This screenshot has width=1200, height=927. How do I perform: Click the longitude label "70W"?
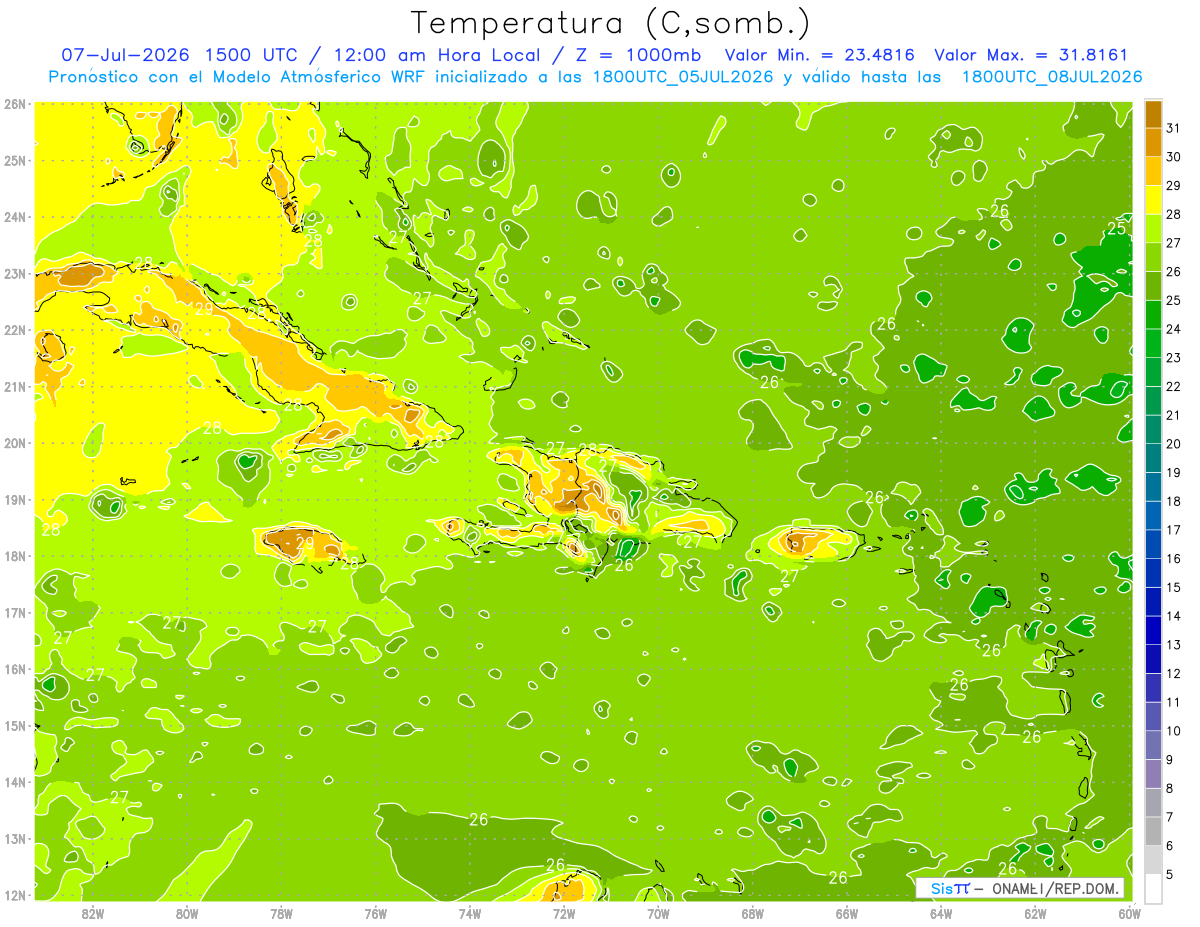[x=658, y=912]
